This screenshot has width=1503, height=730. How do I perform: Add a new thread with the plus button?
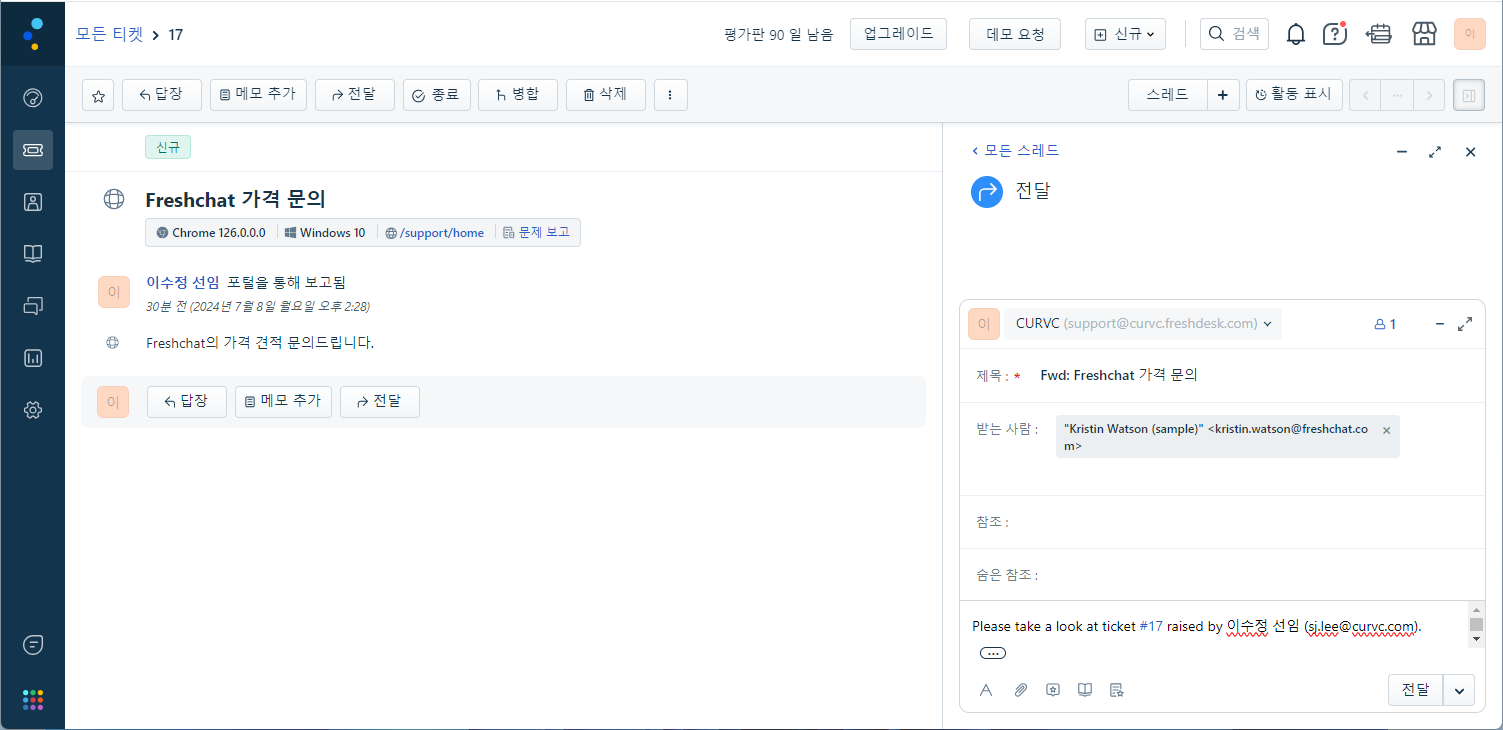point(1222,95)
